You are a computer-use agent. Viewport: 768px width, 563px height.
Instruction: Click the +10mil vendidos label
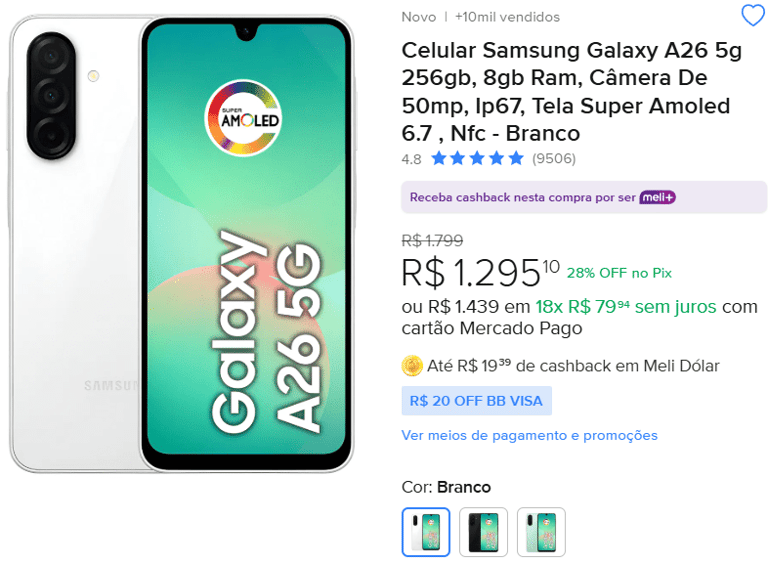point(507,17)
